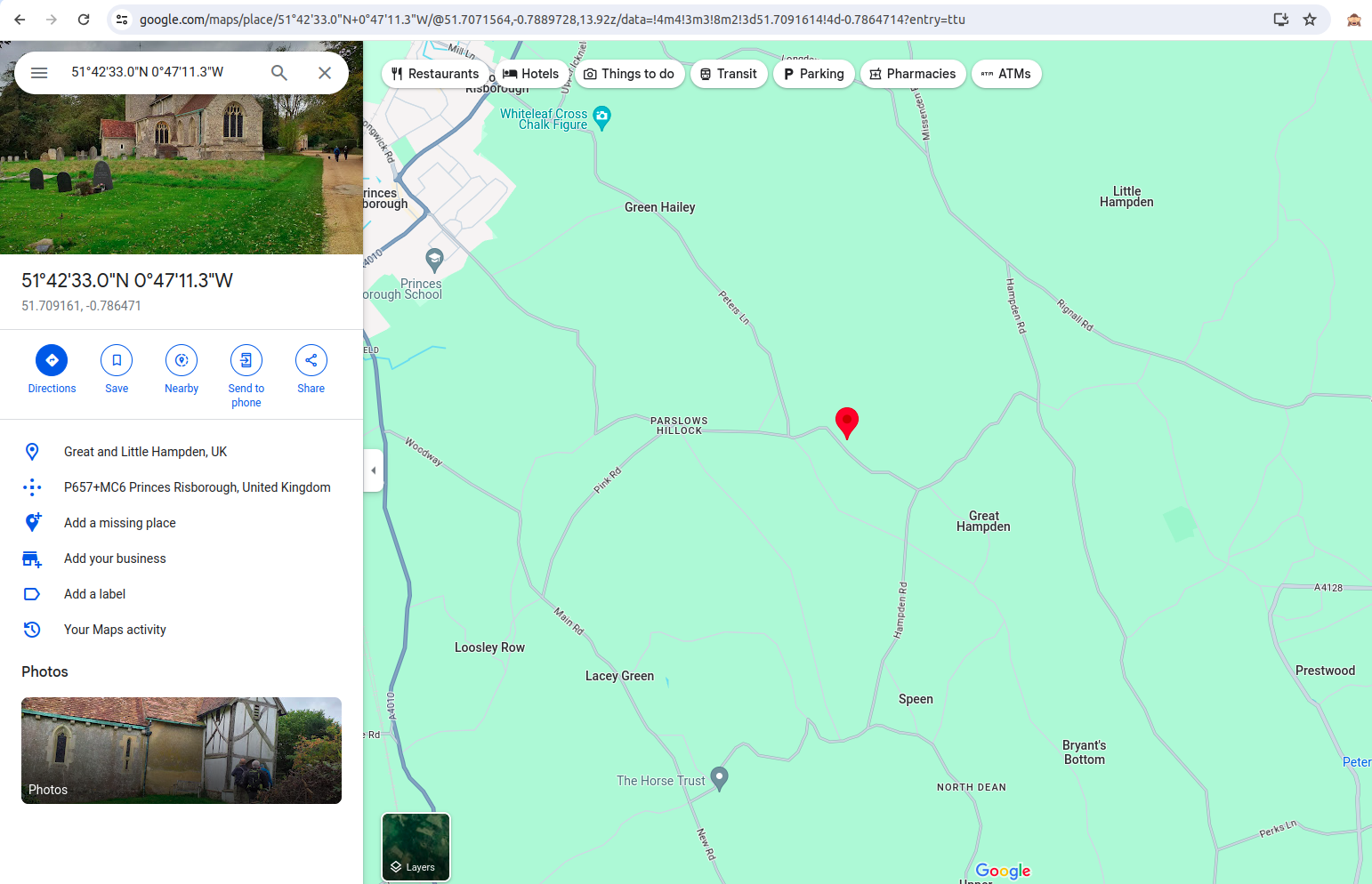Image resolution: width=1372 pixels, height=884 pixels.
Task: Click the red map pin
Action: point(847,422)
